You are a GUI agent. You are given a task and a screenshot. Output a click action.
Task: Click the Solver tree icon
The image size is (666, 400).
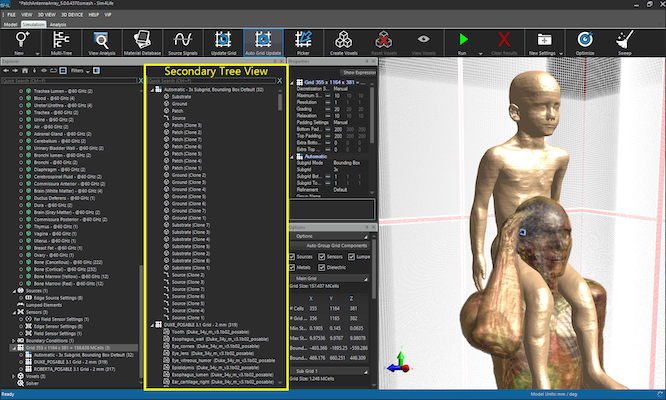20,383
